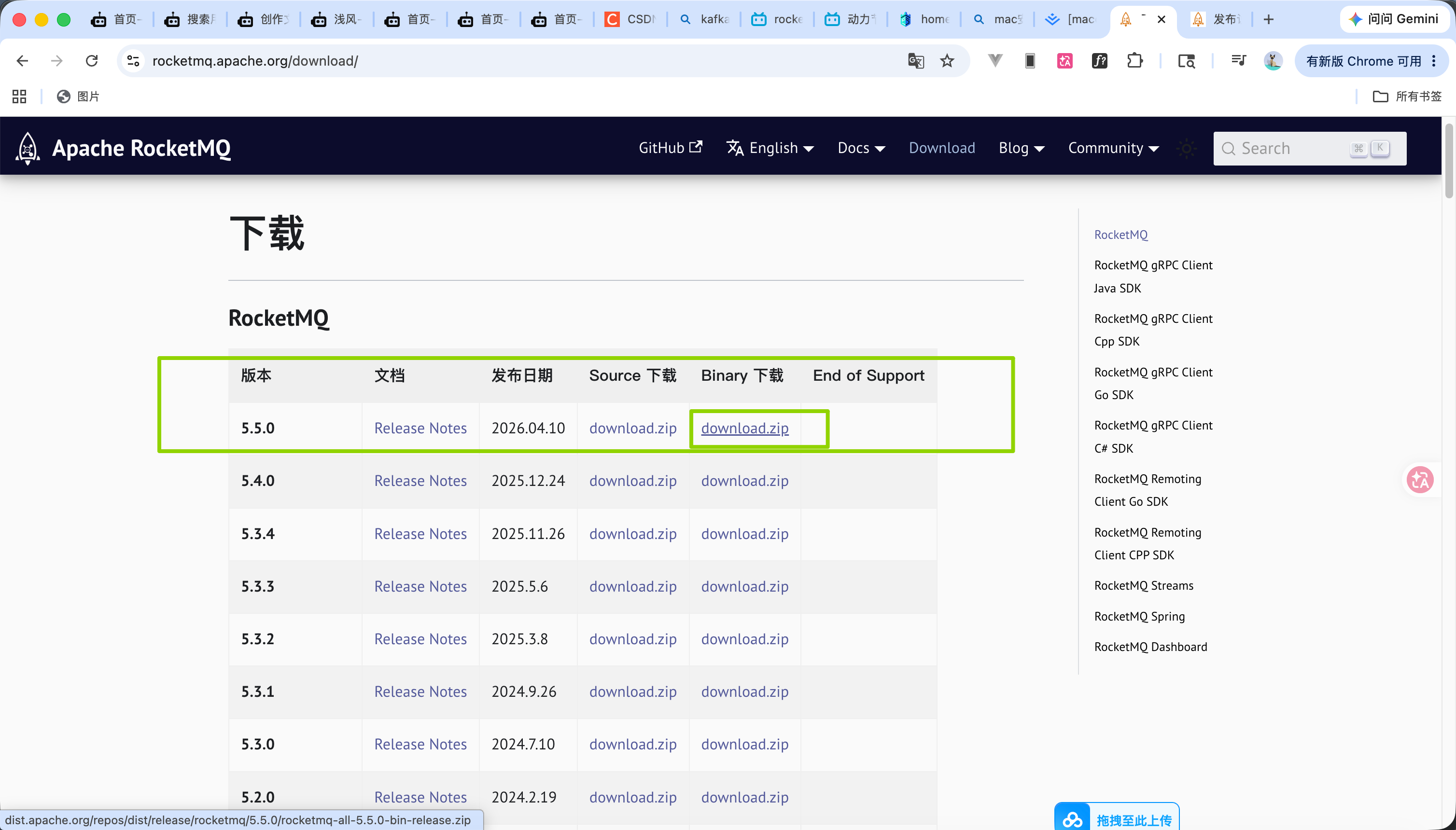Open the gray V-shaped extension icon
Screen dimensions: 1456x830
pos(995,60)
